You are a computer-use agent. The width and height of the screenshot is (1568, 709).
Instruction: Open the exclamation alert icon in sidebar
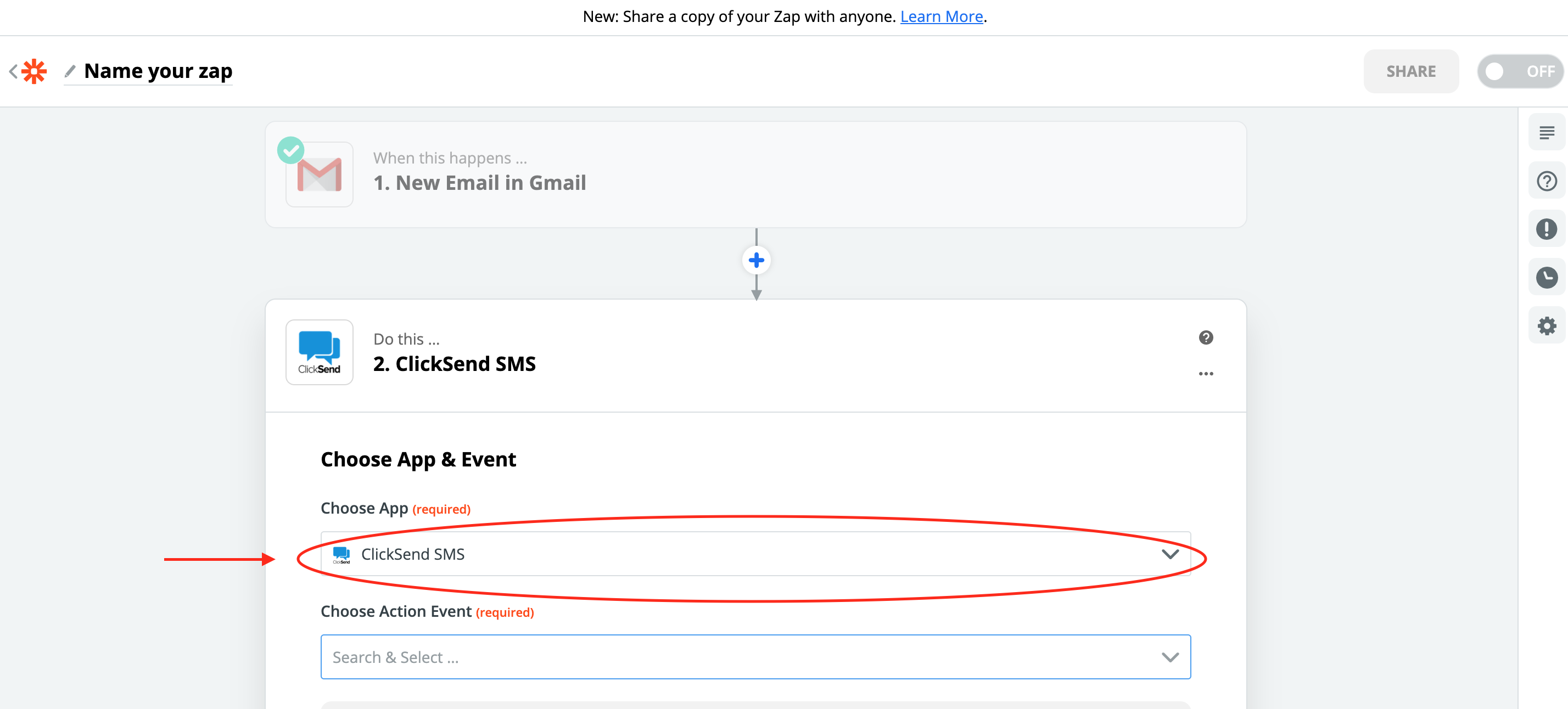1546,229
